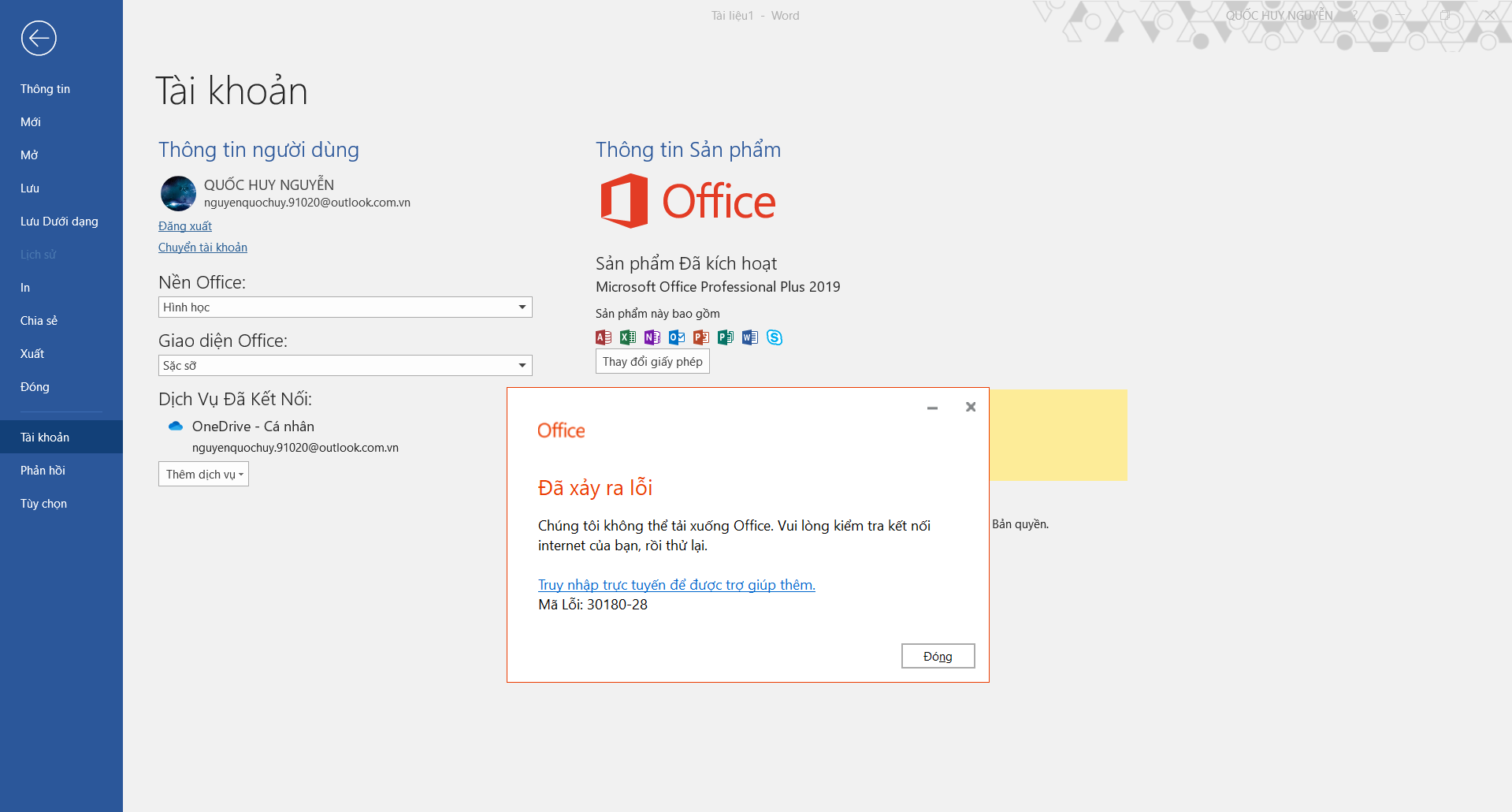Select Mới in the sidebar
The height and width of the screenshot is (812, 1512).
point(61,122)
